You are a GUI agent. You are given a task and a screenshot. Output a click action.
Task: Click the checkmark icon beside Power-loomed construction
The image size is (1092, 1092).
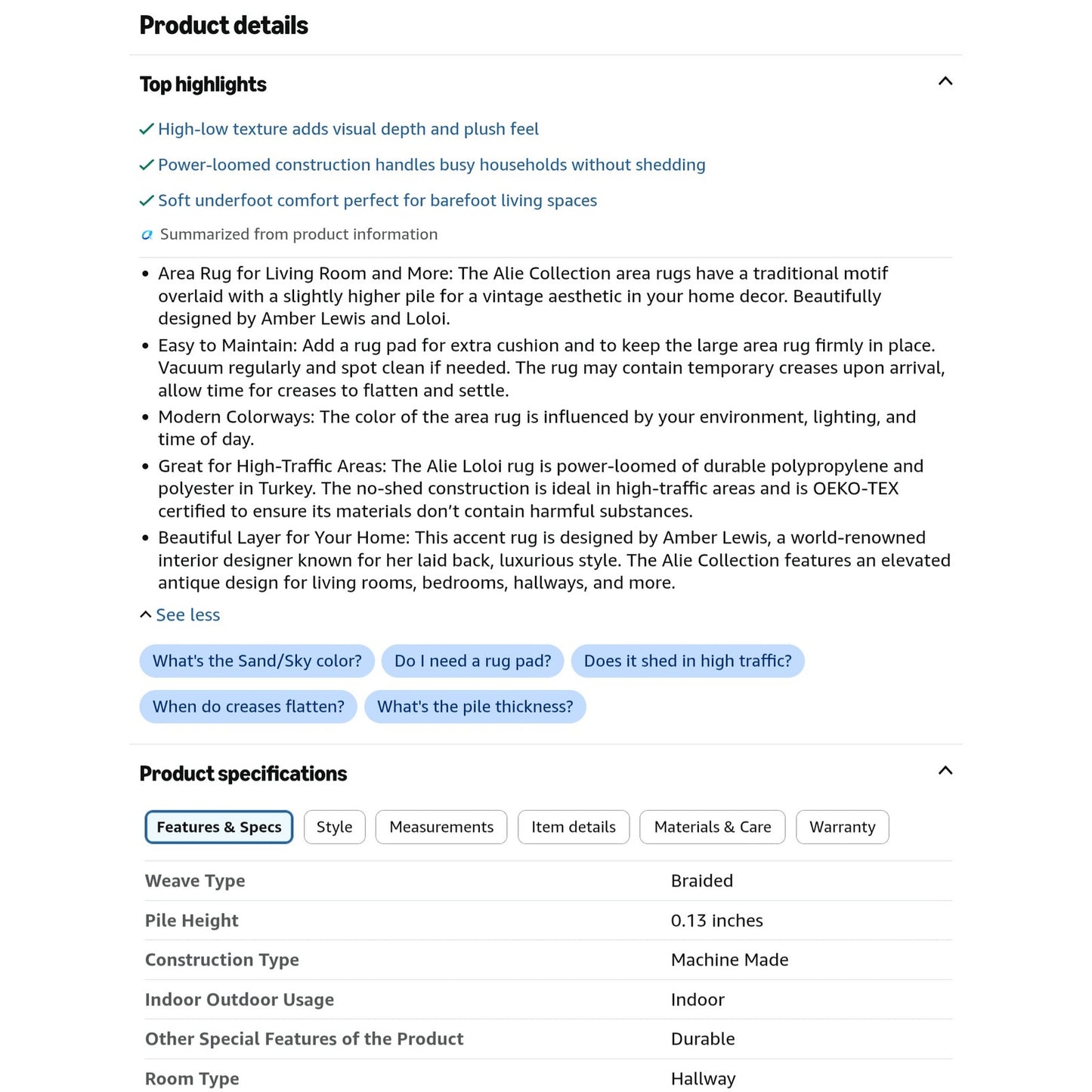pos(147,165)
